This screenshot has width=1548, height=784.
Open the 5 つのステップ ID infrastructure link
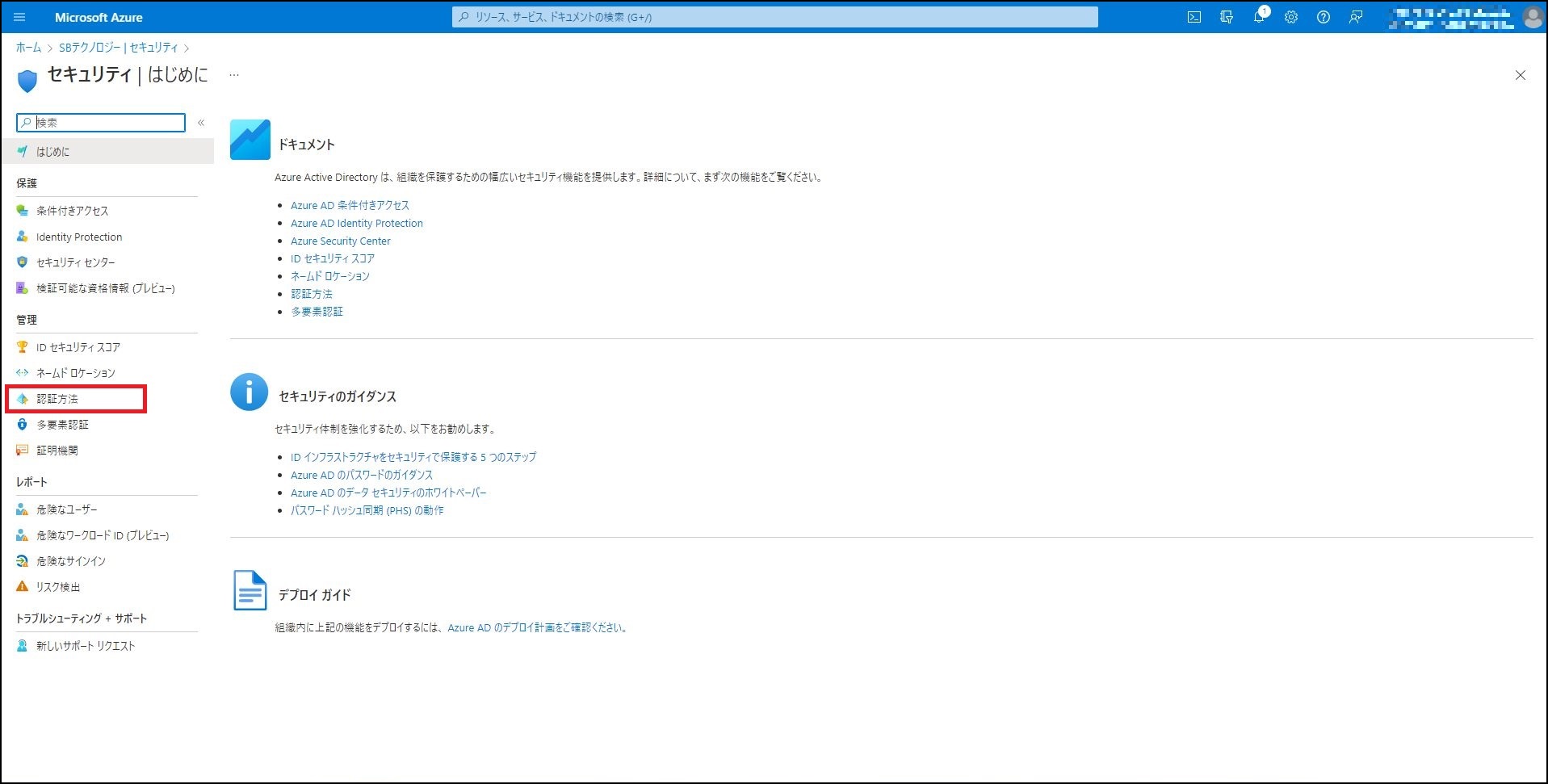(x=413, y=457)
